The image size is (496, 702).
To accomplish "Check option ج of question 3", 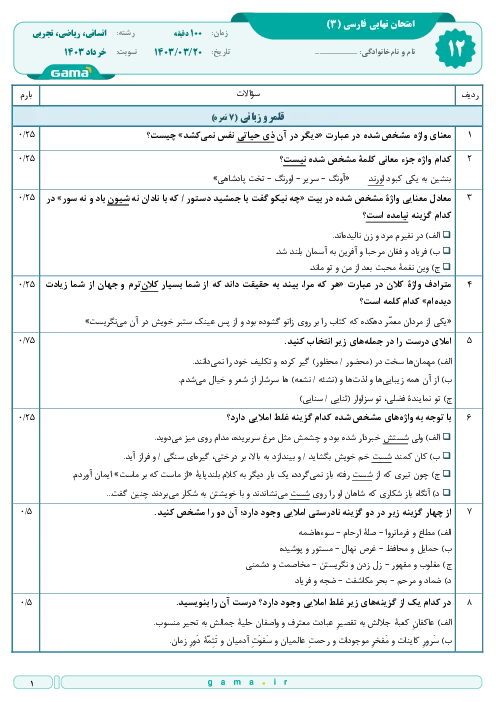I will pos(446,267).
